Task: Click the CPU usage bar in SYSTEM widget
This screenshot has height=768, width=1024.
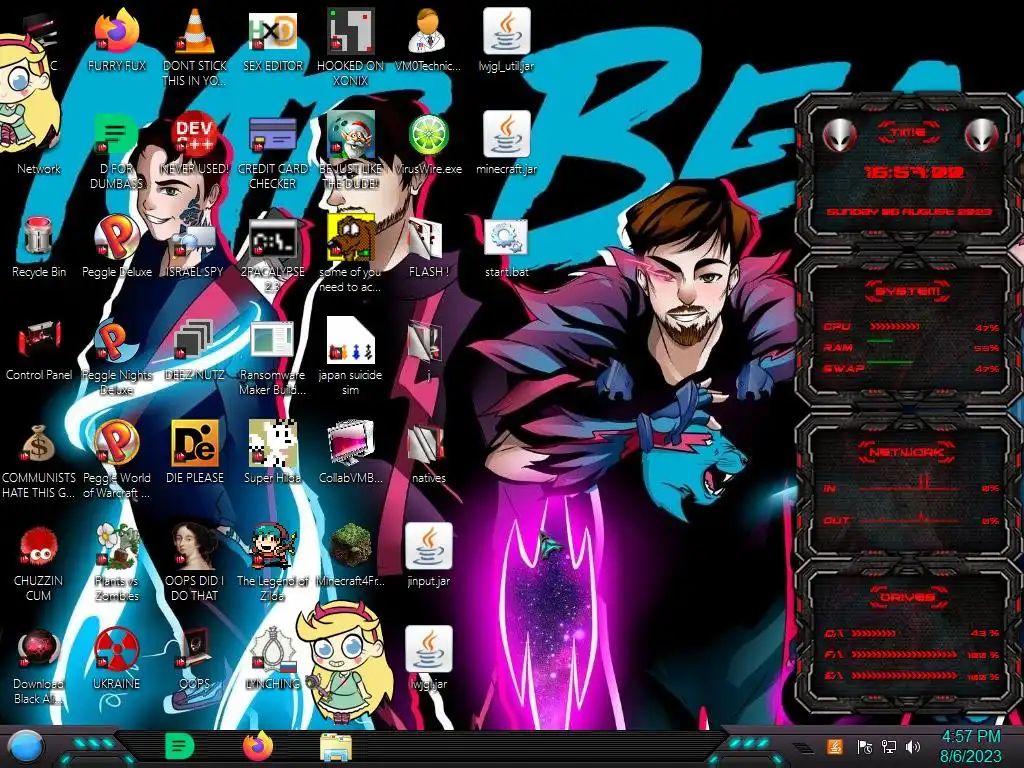Action: (894, 326)
